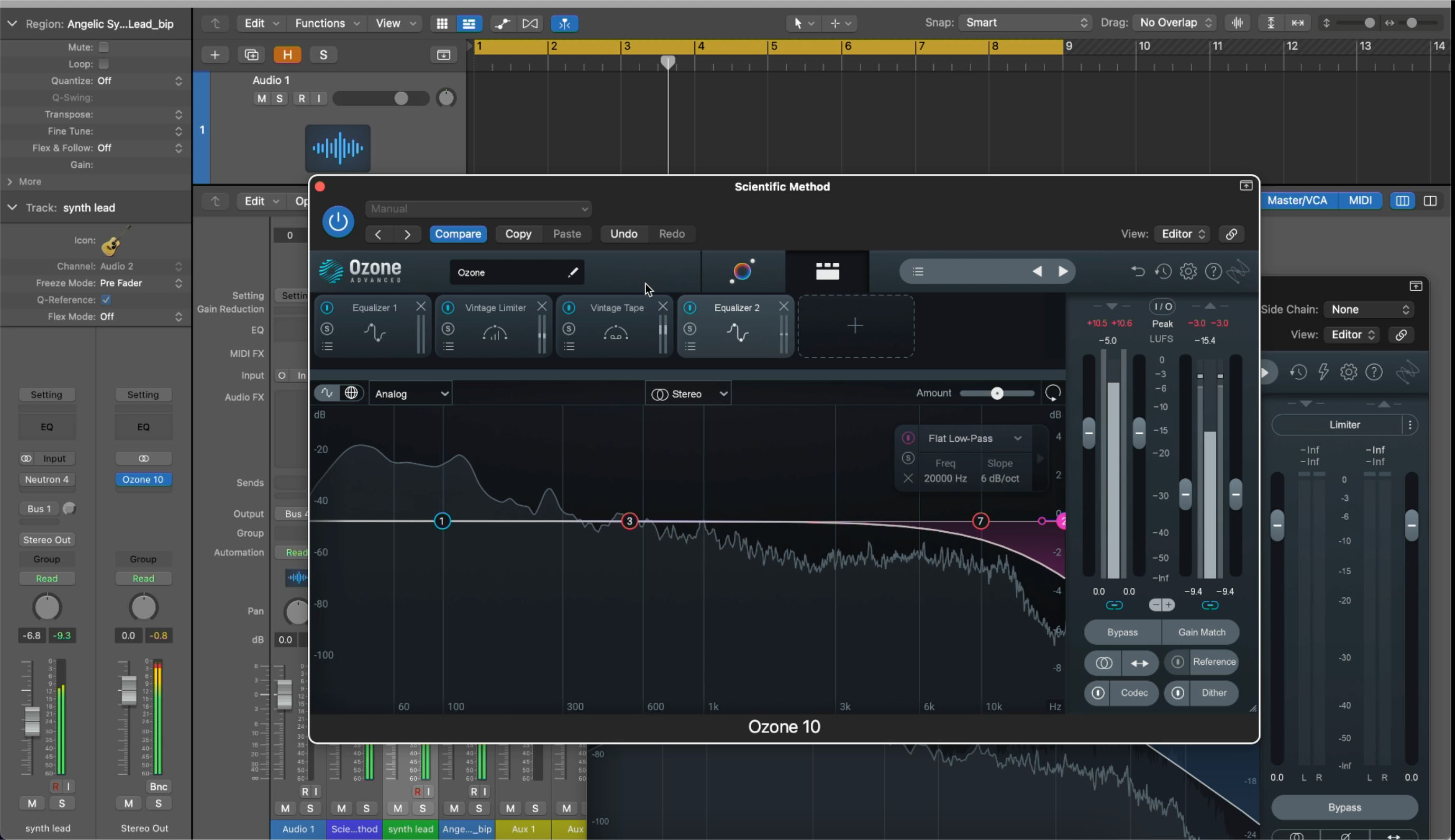Open Ozone Master Assistant orb icon
Viewport: 1455px width, 840px height.
pyautogui.click(x=742, y=271)
